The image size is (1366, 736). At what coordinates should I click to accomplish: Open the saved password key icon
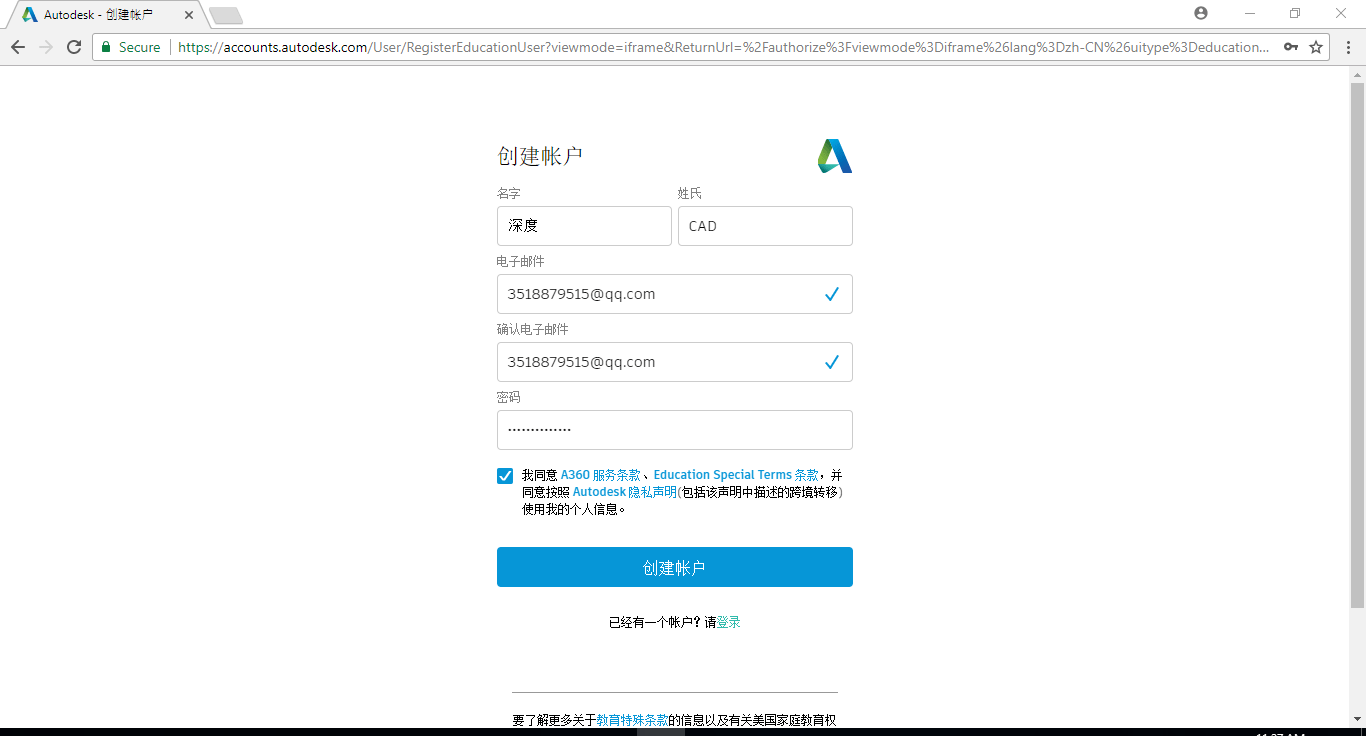pyautogui.click(x=1291, y=47)
